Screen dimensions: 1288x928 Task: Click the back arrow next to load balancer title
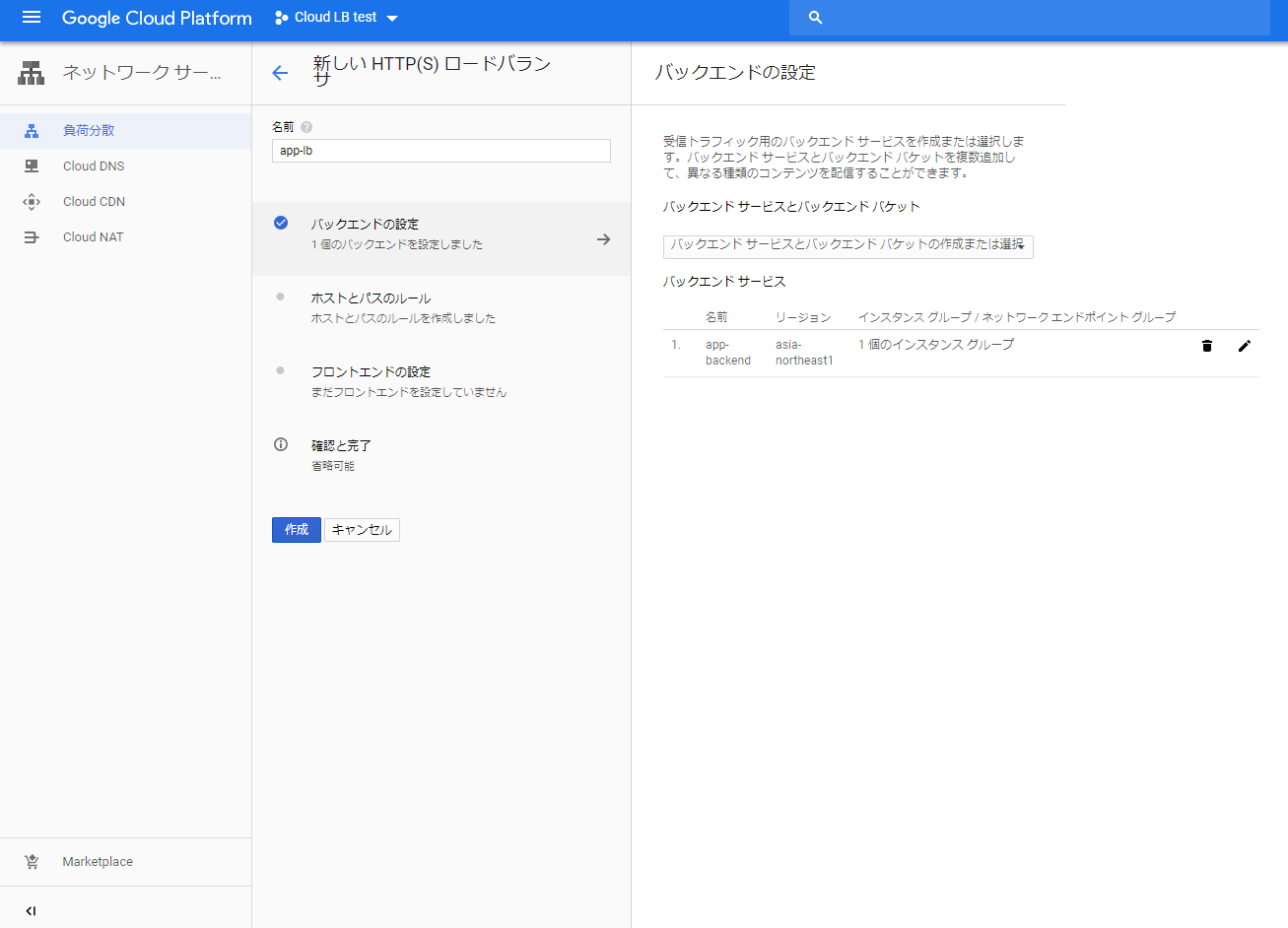coord(280,73)
